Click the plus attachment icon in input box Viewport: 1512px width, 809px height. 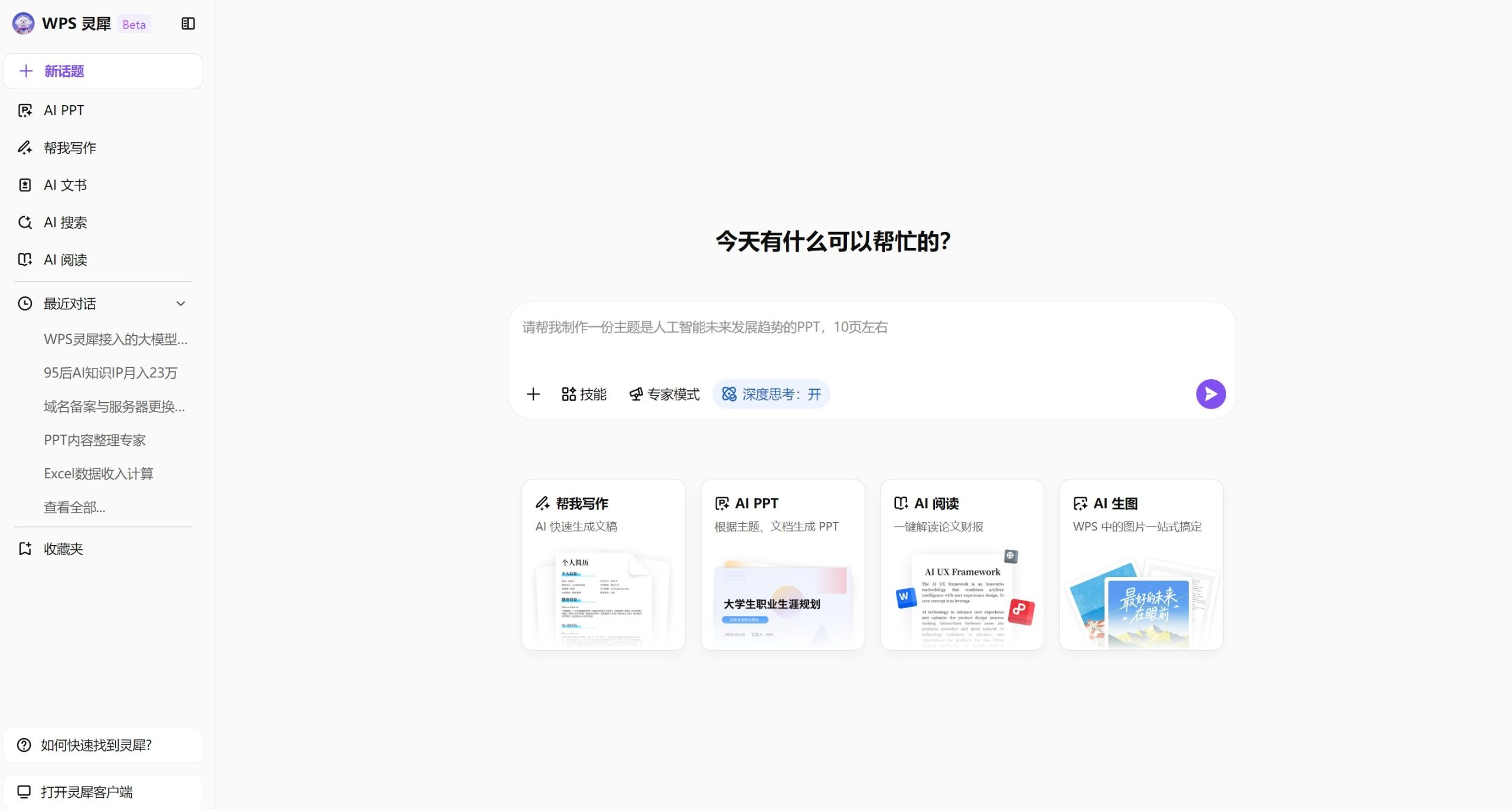coord(533,394)
